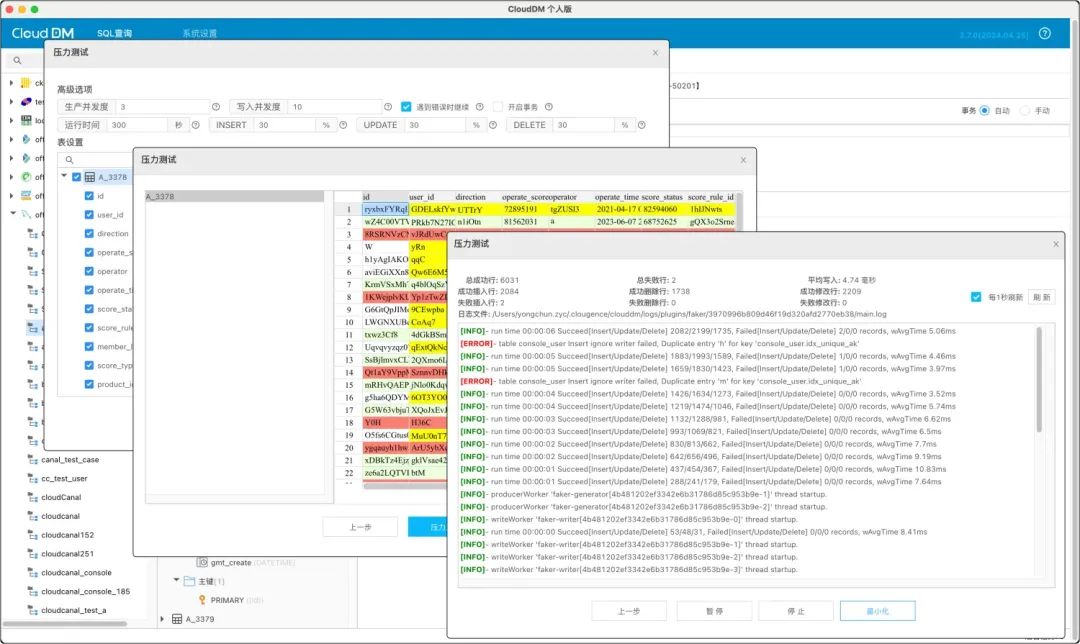Click the help icon after DELETE percentage

(x=641, y=125)
